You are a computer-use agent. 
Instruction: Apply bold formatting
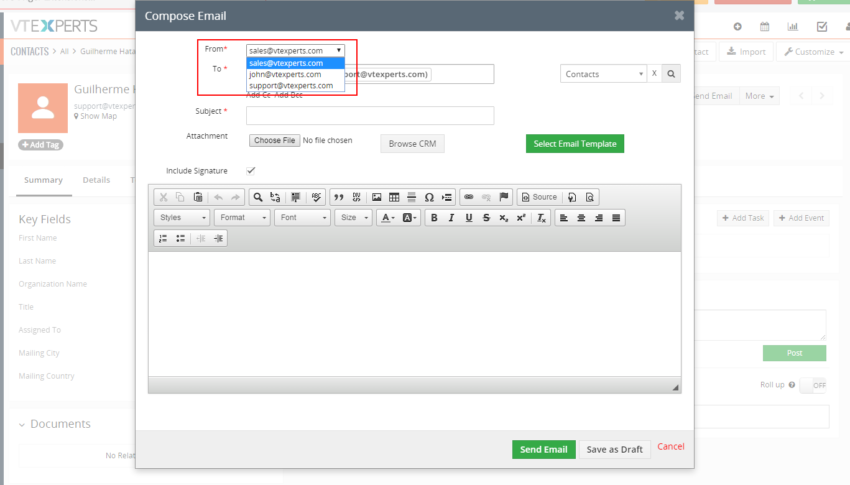coord(434,218)
